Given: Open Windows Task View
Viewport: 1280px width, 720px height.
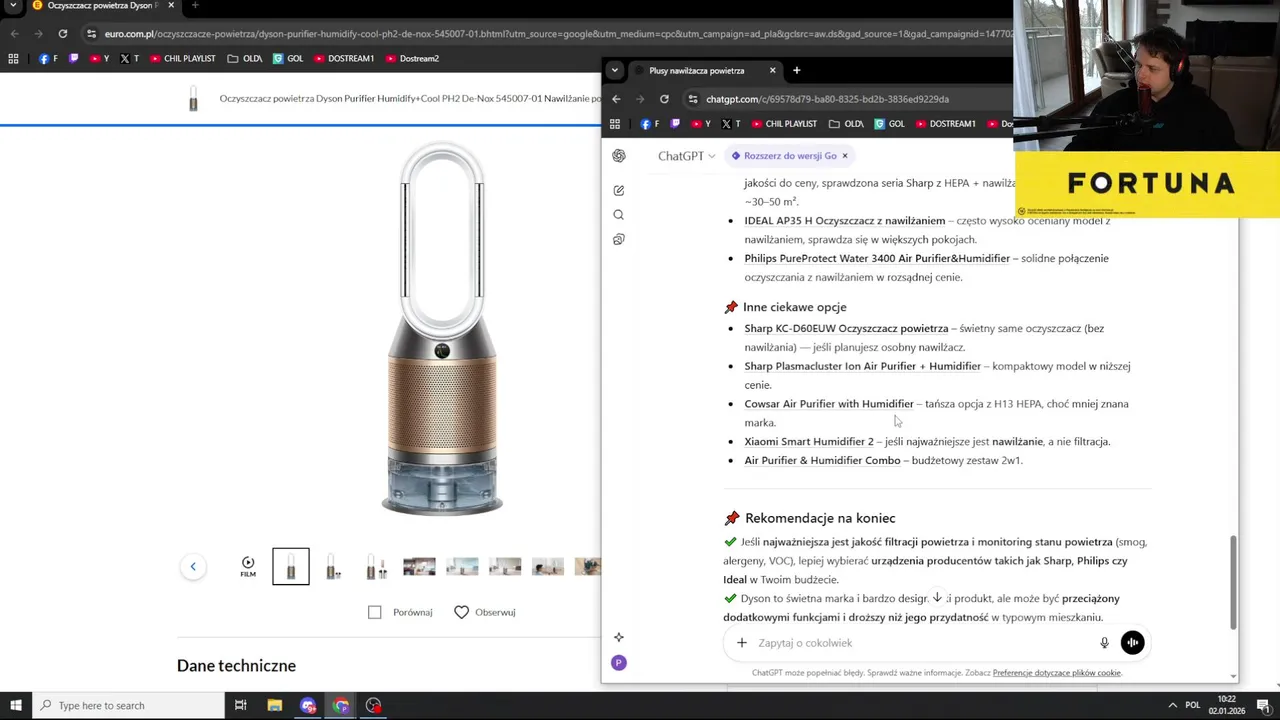Looking at the screenshot, I should pos(240,705).
